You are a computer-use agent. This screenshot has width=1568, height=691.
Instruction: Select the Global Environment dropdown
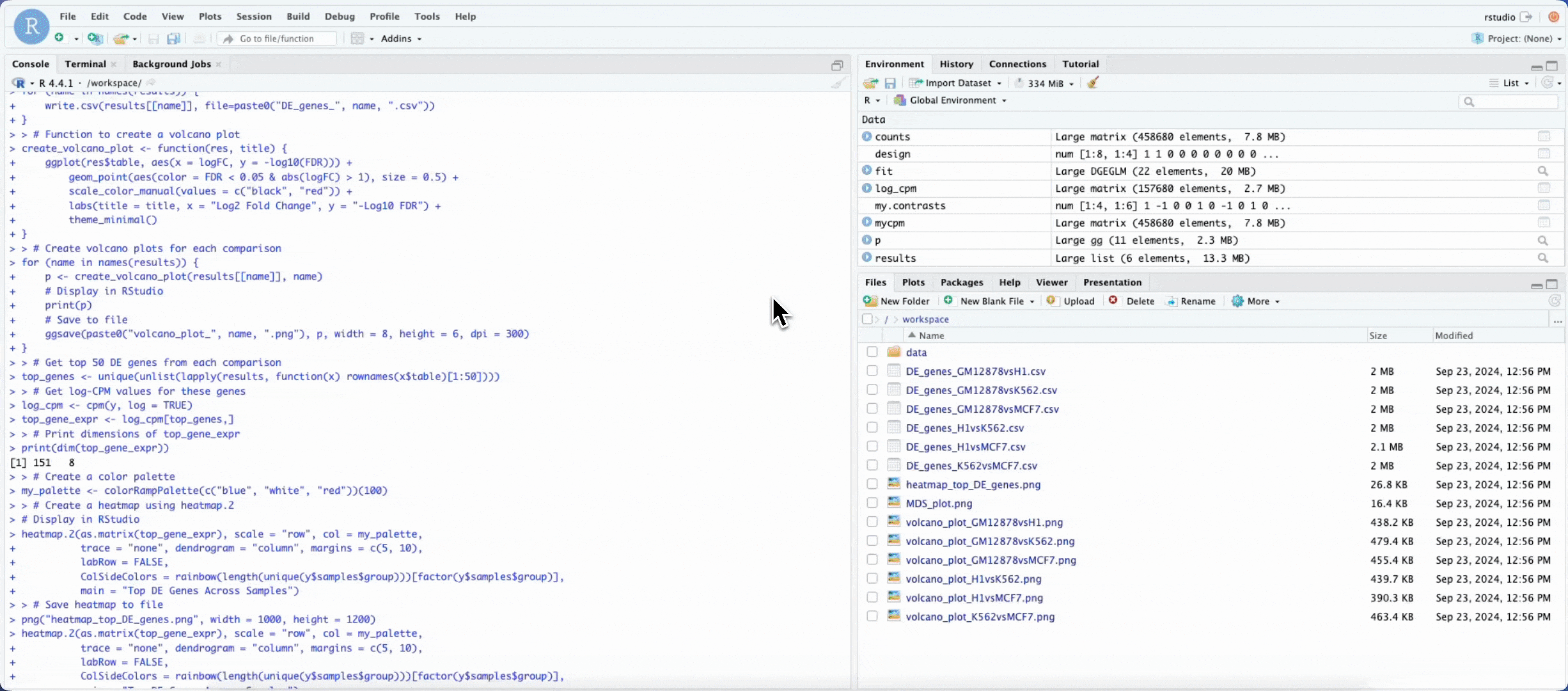(955, 100)
